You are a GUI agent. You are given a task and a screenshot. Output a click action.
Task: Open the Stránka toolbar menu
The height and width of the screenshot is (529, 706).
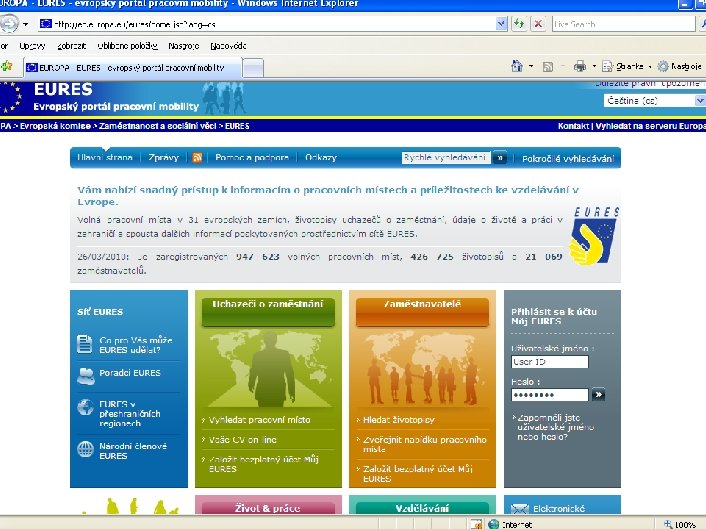[626, 67]
